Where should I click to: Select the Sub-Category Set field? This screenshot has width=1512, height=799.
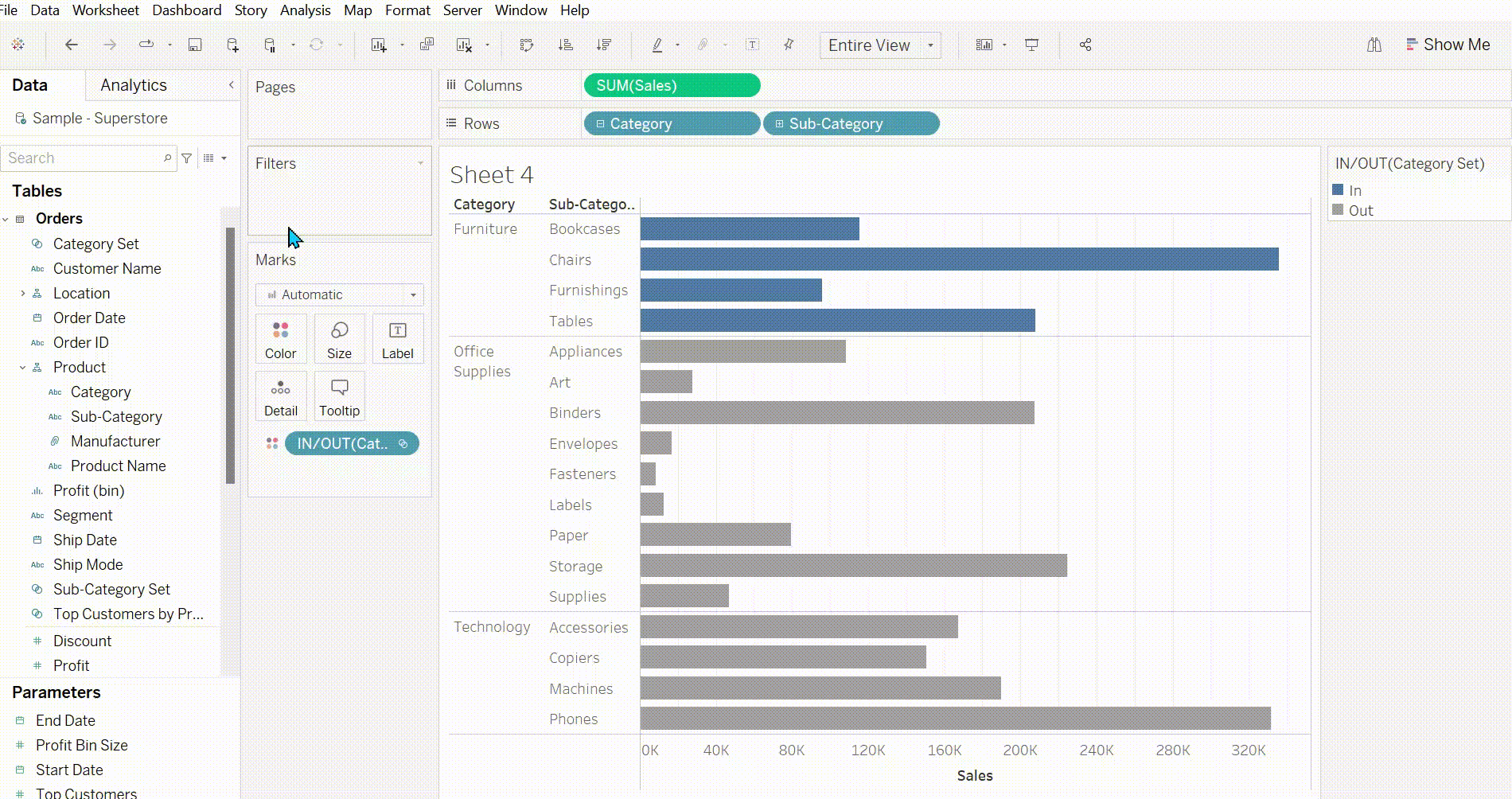111,590
